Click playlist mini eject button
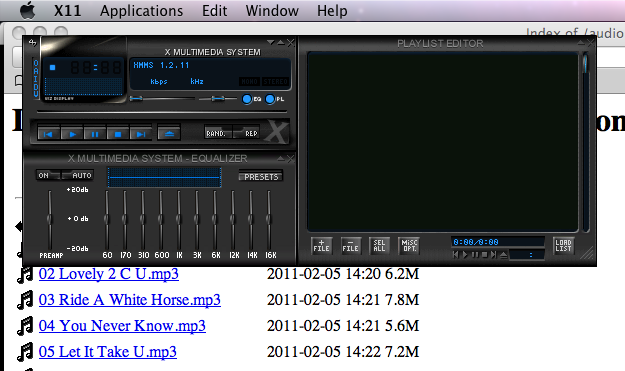 coord(503,254)
